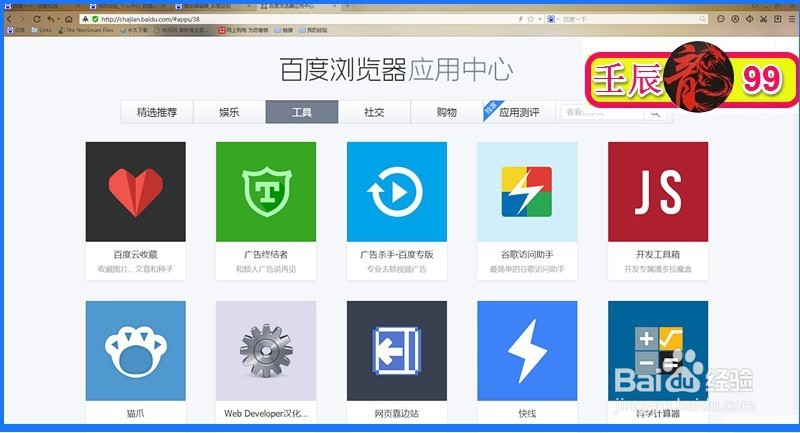Click the 谷歌访问助手 app title
The width and height of the screenshot is (800, 433).
point(527,254)
